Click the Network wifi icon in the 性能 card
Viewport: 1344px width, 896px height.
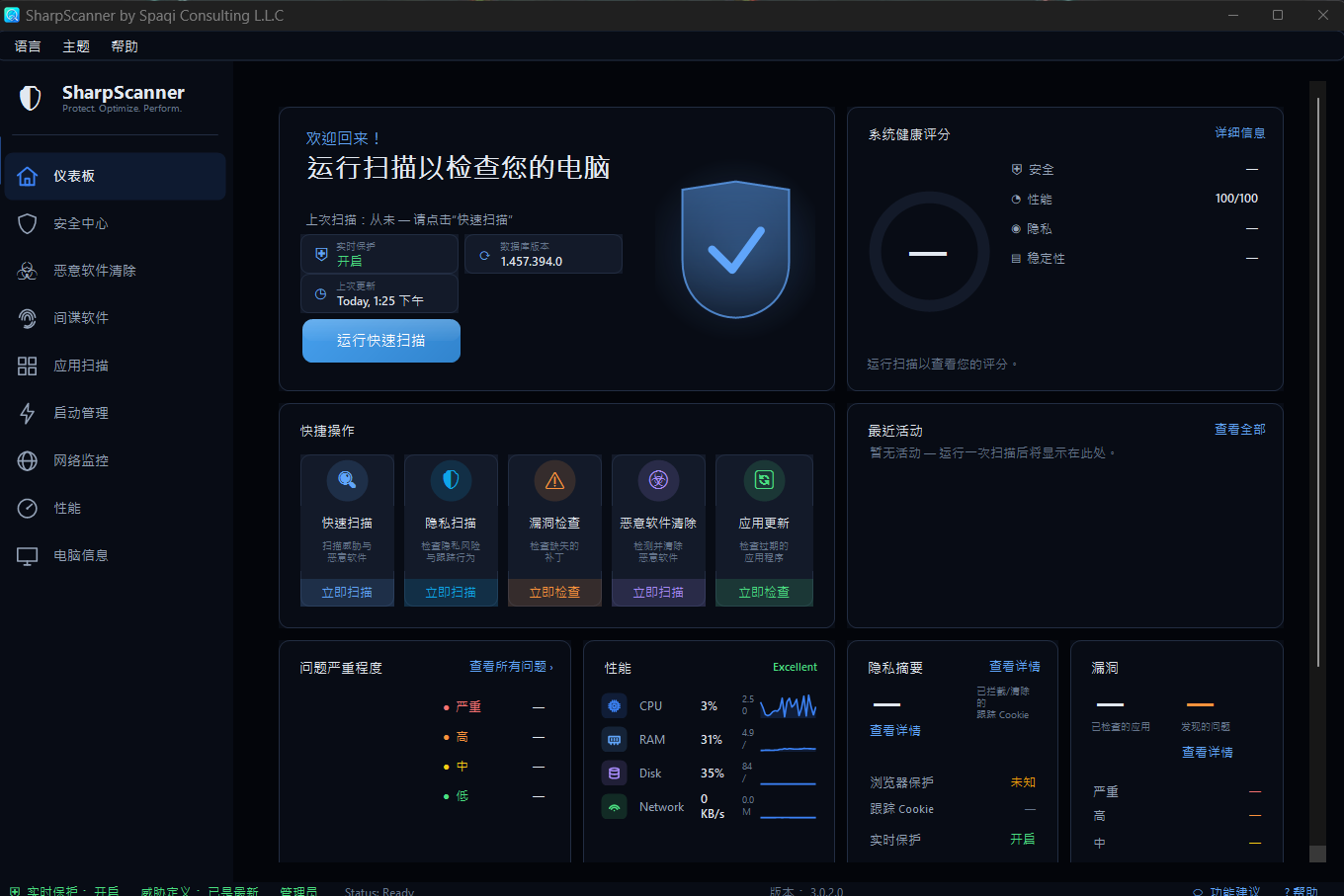(x=614, y=807)
